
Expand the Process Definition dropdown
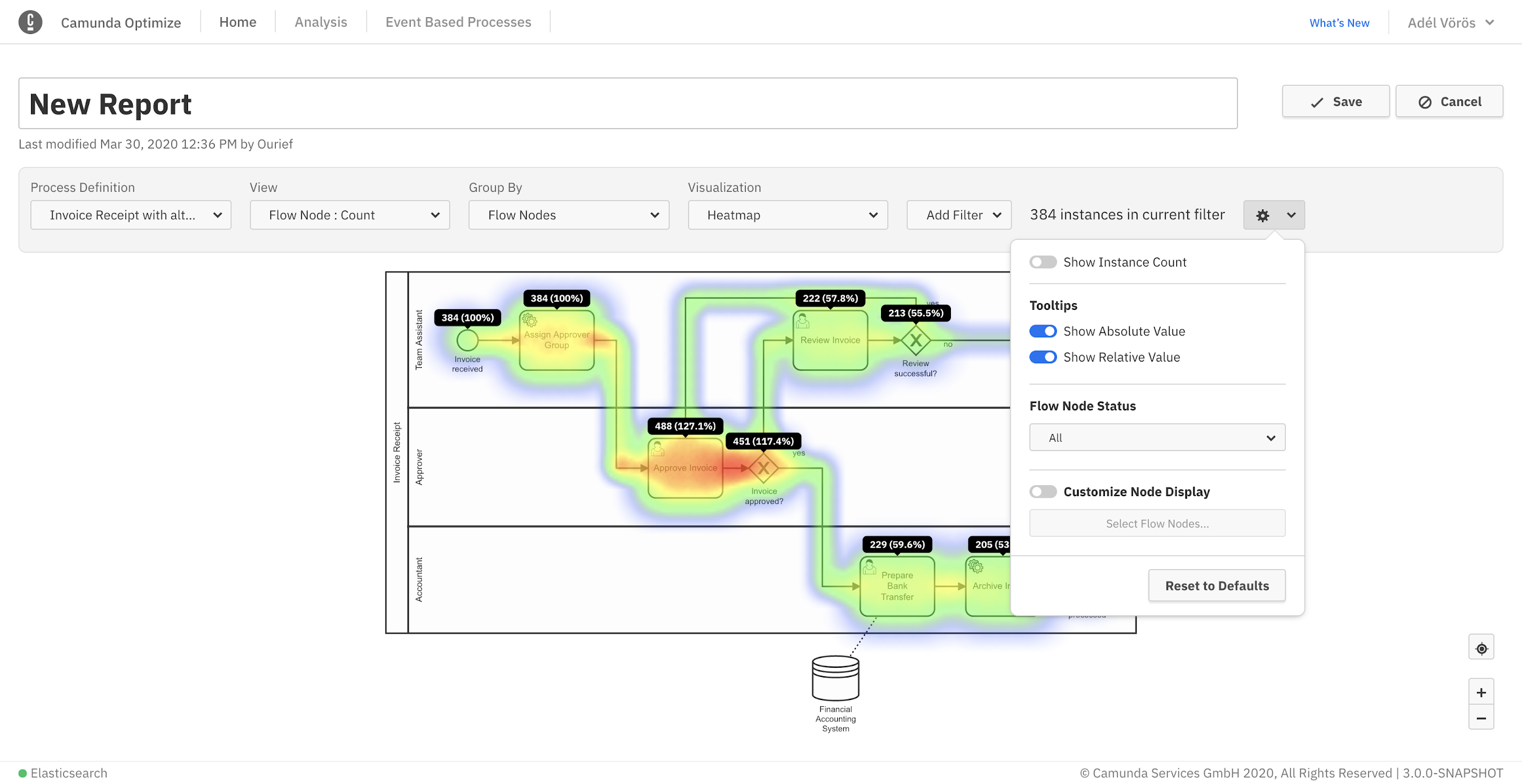click(x=131, y=215)
